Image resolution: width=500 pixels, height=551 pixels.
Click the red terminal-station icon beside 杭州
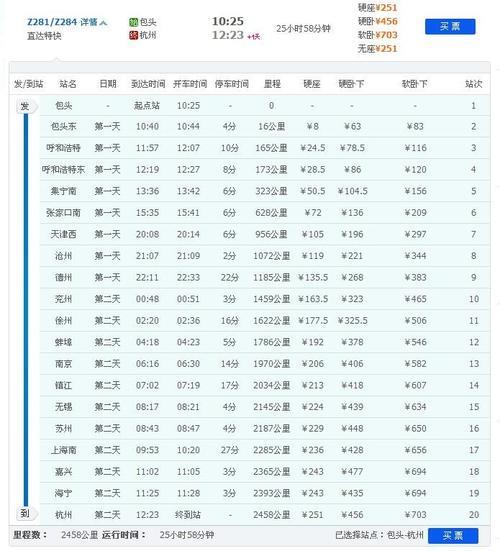click(133, 35)
